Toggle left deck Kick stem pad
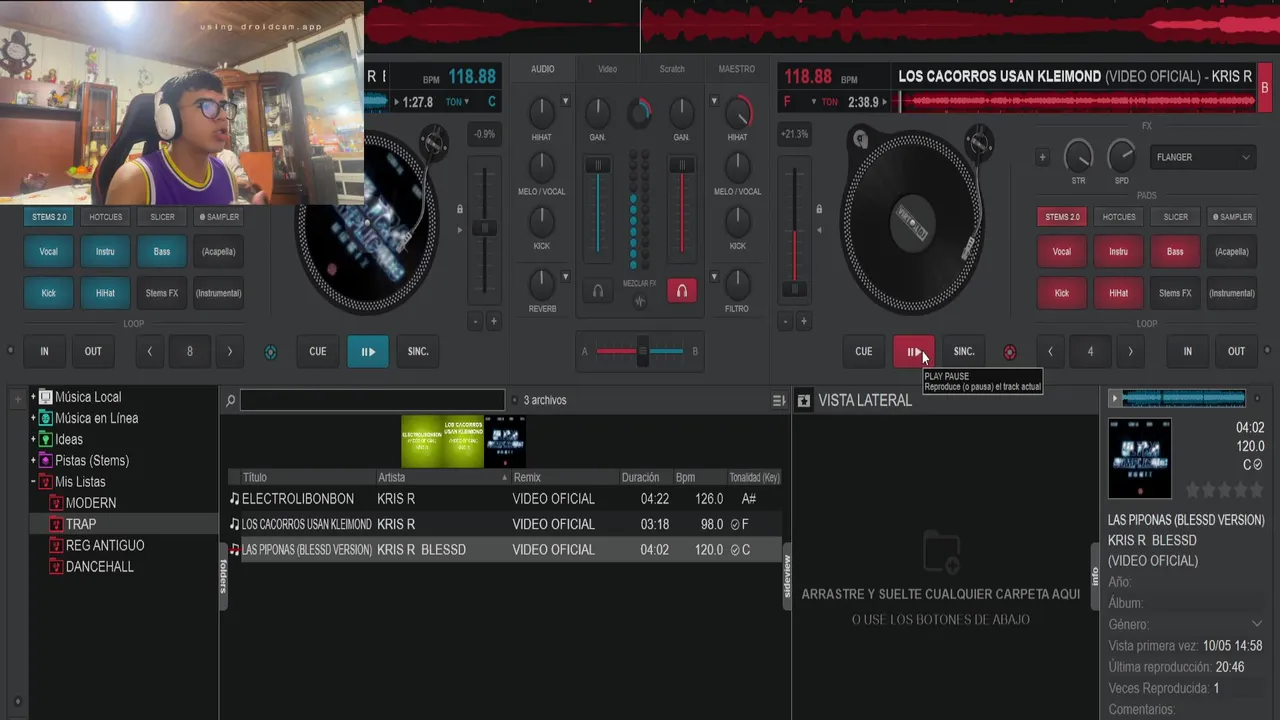1280x720 pixels. point(48,293)
